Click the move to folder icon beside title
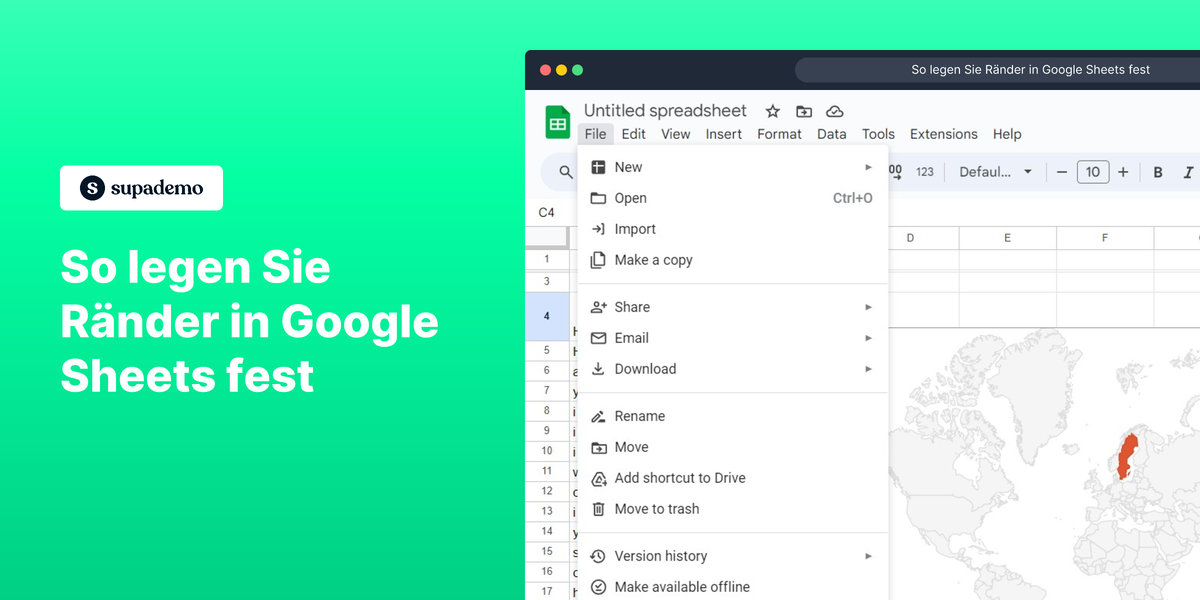 coord(803,111)
